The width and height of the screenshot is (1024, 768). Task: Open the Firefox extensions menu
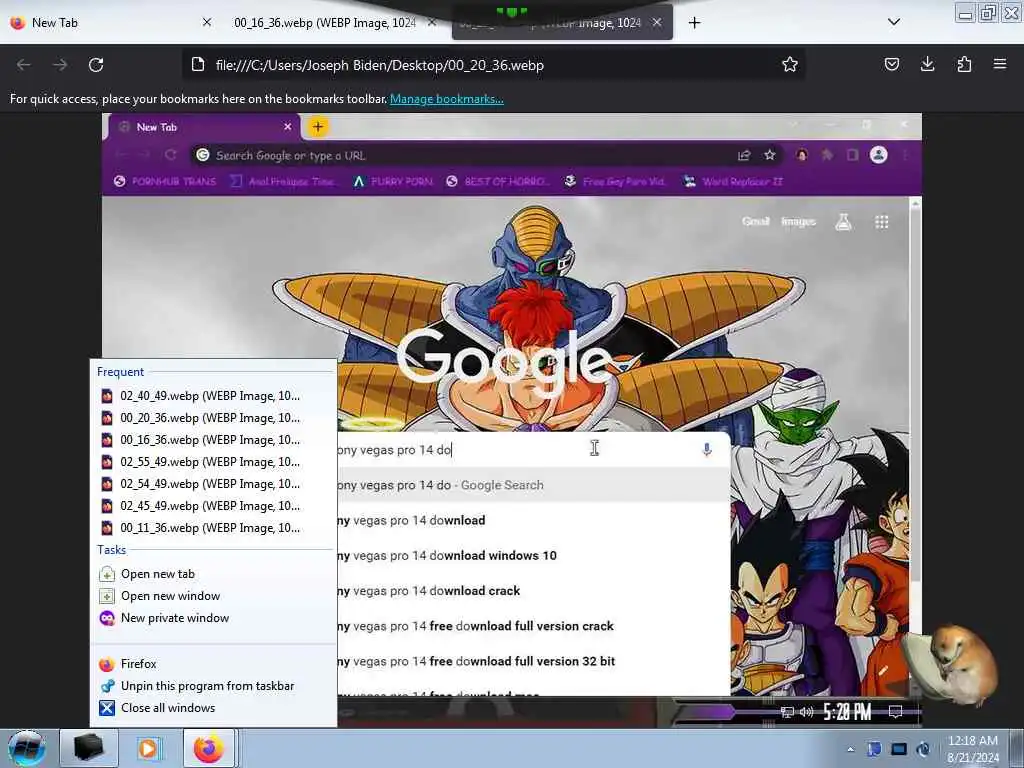964,64
